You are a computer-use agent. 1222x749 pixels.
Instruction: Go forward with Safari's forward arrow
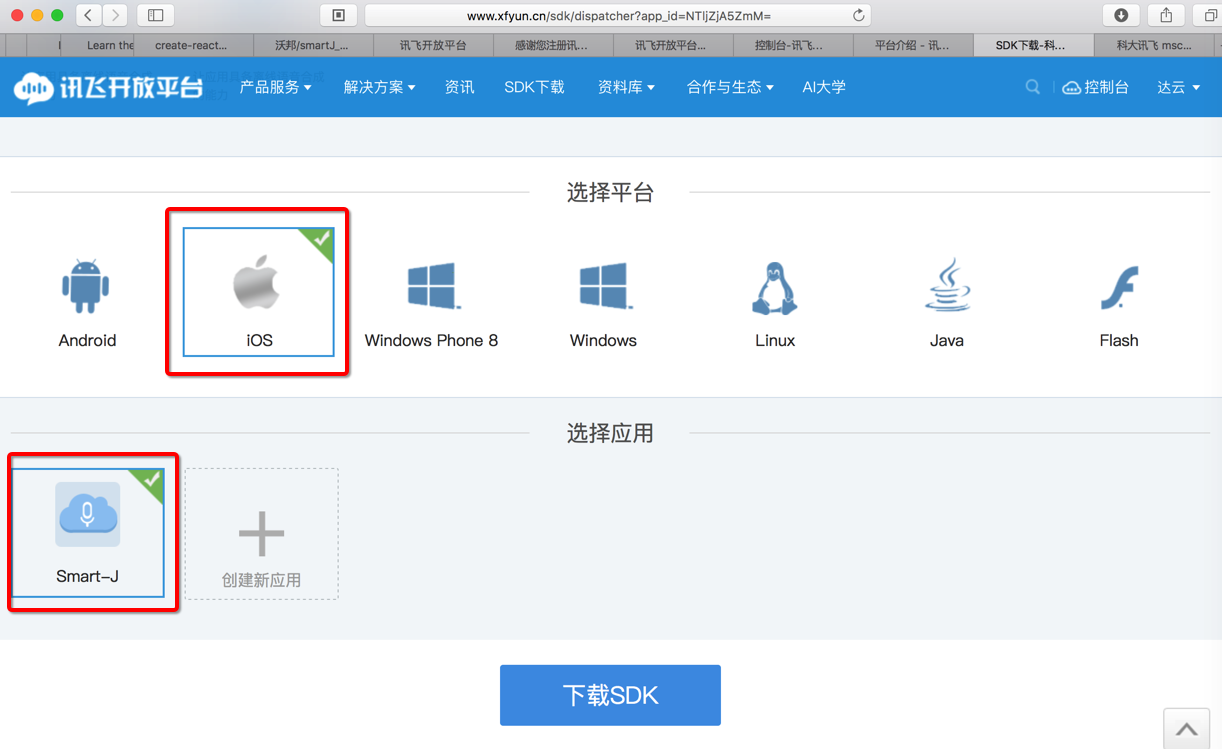click(116, 15)
